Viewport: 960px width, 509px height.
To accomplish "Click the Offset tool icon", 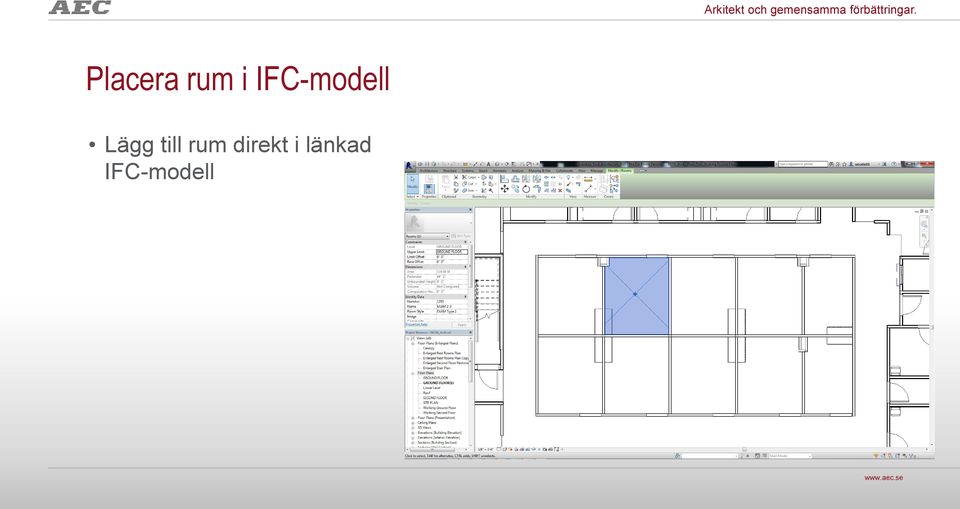I will pyautogui.click(x=515, y=179).
